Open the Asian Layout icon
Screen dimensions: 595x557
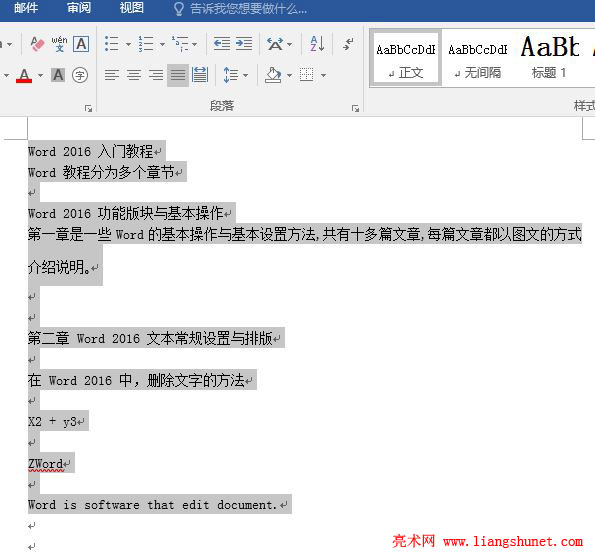(275, 44)
